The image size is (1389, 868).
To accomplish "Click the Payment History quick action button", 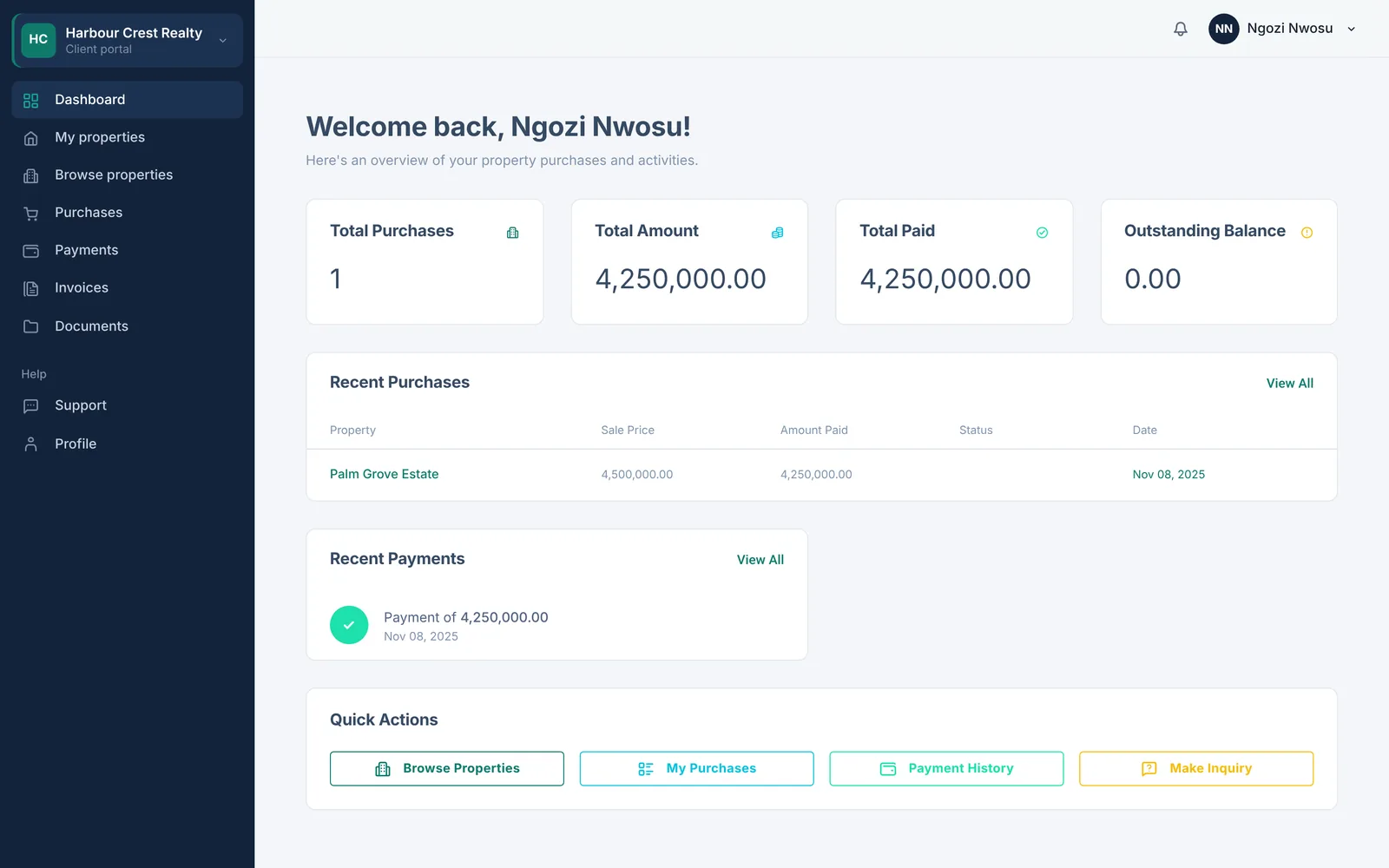I will click(946, 769).
